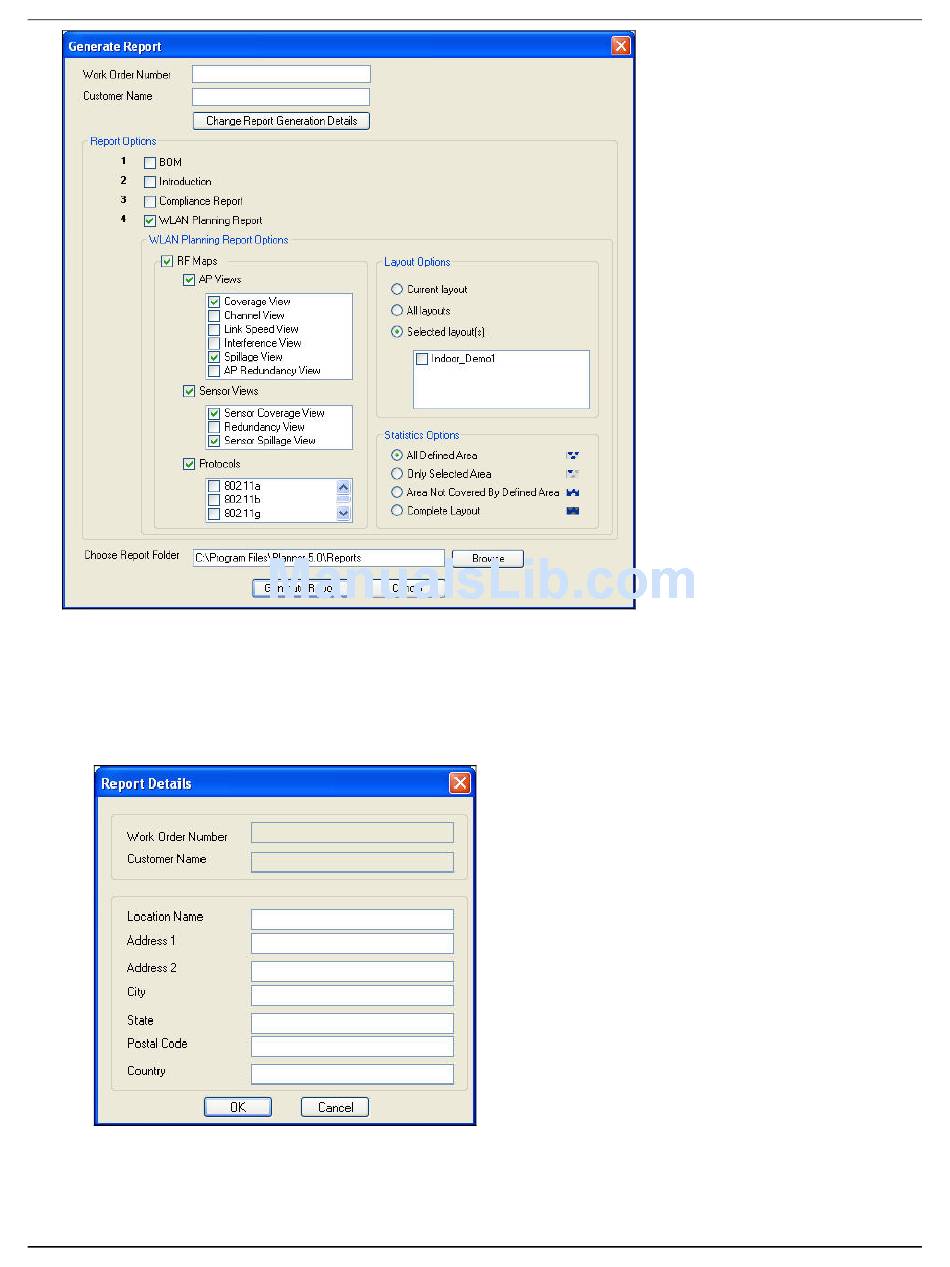This screenshot has height=1267, width=950.
Task: Click Change Report Generation Details button
Action: pyautogui.click(x=281, y=121)
